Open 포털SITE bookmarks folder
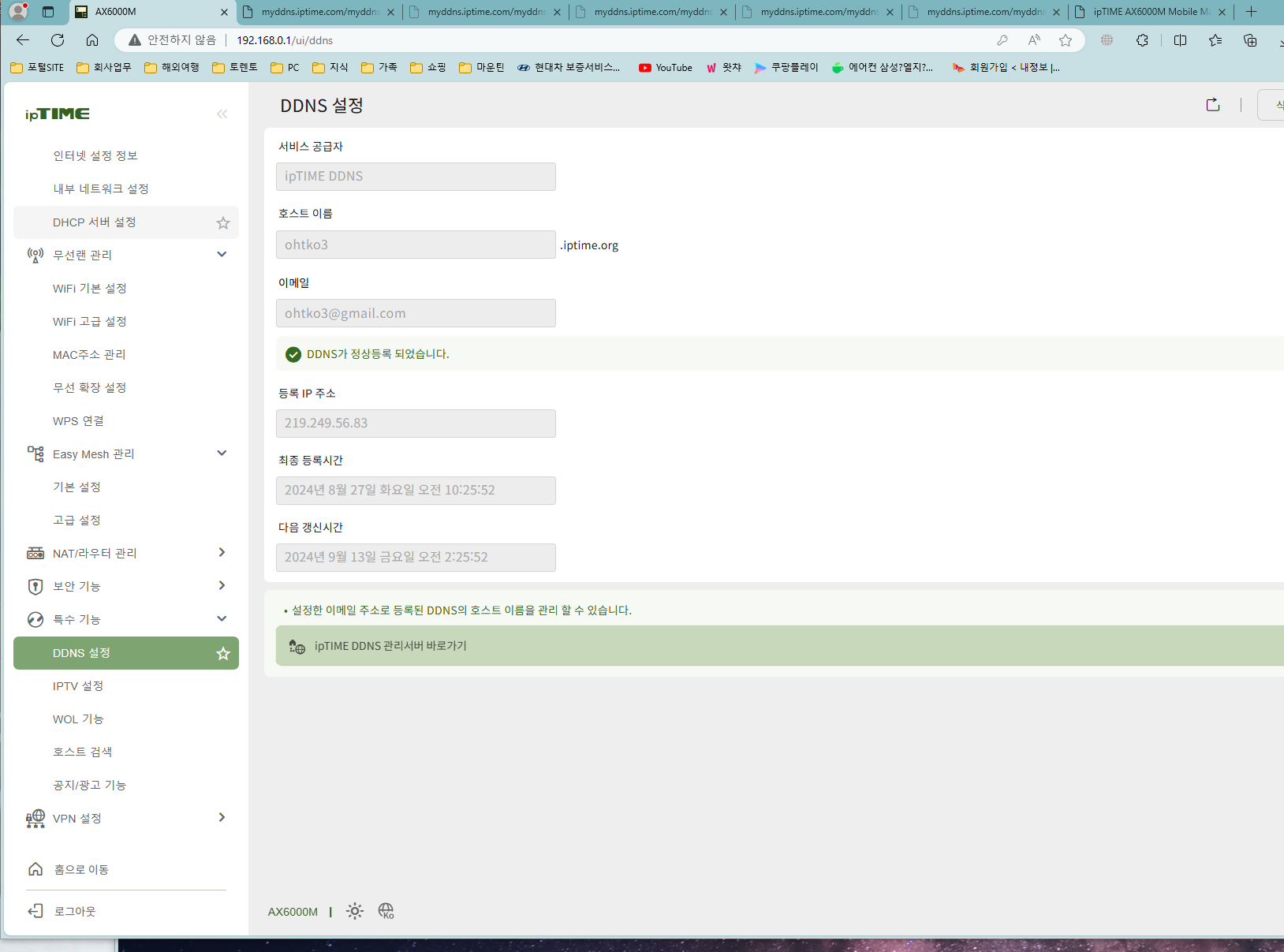 37,68
